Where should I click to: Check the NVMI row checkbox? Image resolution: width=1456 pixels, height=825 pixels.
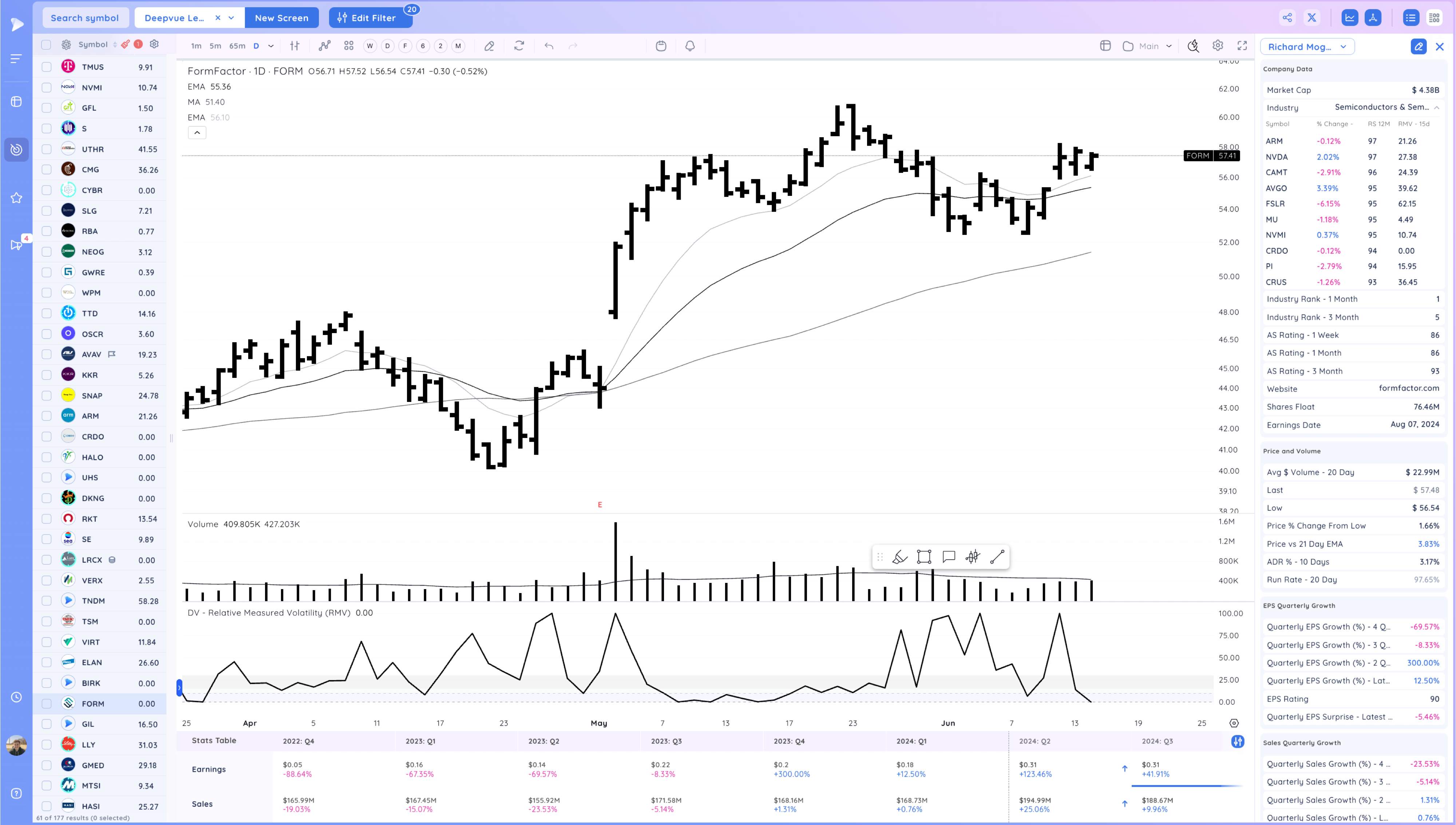tap(47, 87)
